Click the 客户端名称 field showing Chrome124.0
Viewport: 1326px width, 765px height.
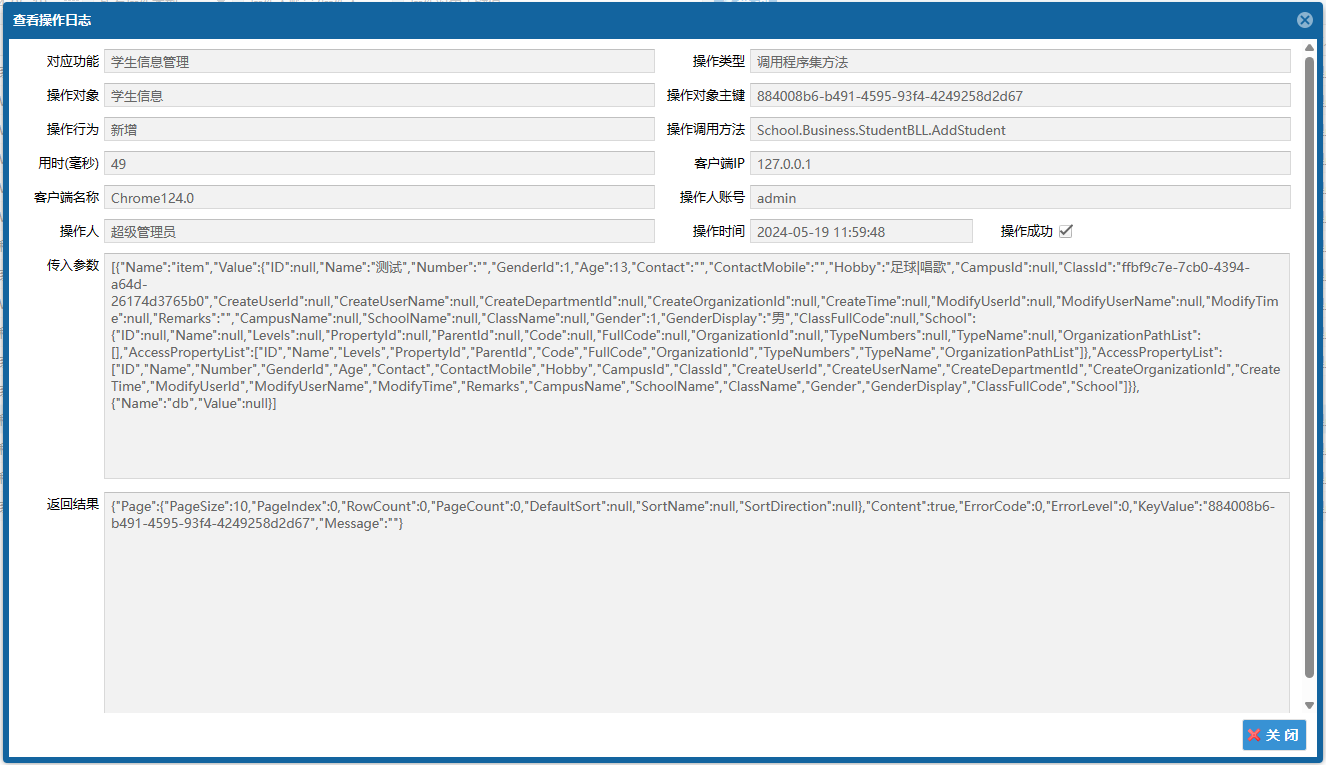(379, 198)
